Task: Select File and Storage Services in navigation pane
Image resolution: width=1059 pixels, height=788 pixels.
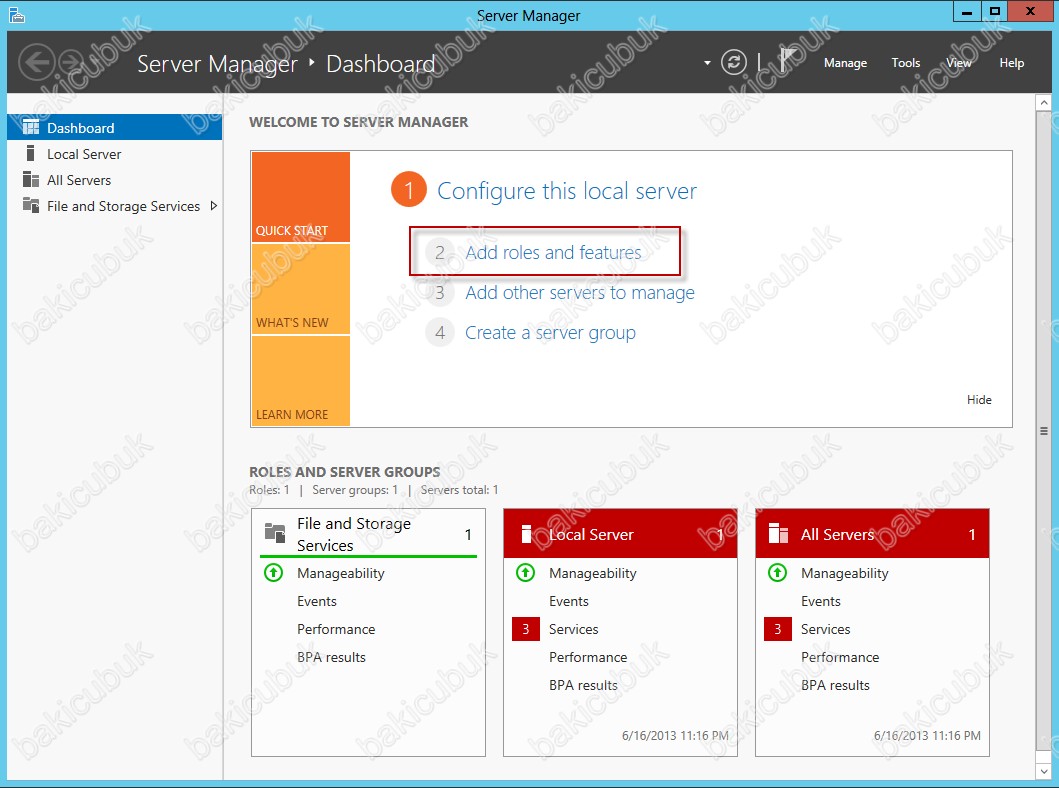Action: tap(115, 206)
